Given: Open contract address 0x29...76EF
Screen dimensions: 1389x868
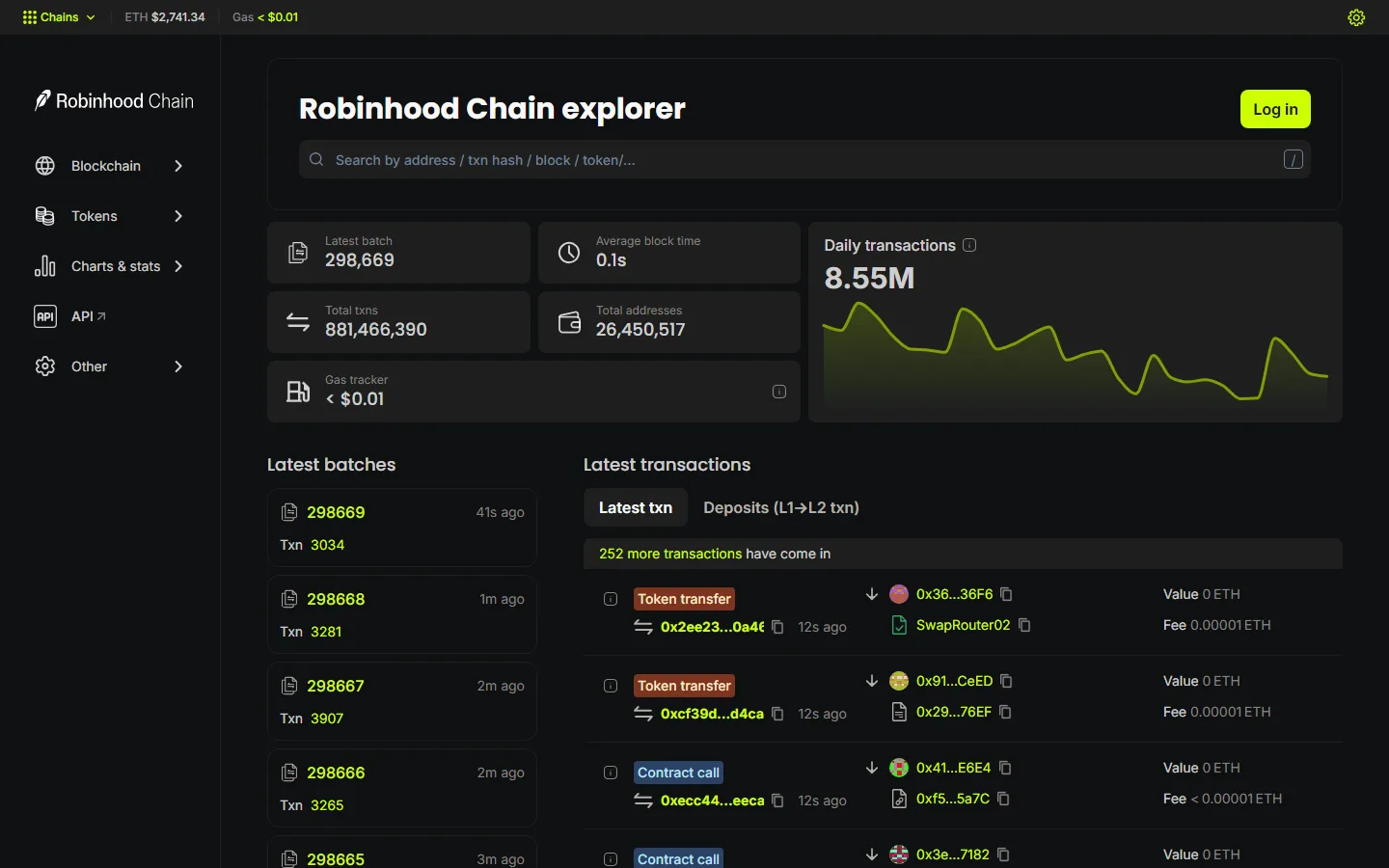Looking at the screenshot, I should click(x=953, y=712).
